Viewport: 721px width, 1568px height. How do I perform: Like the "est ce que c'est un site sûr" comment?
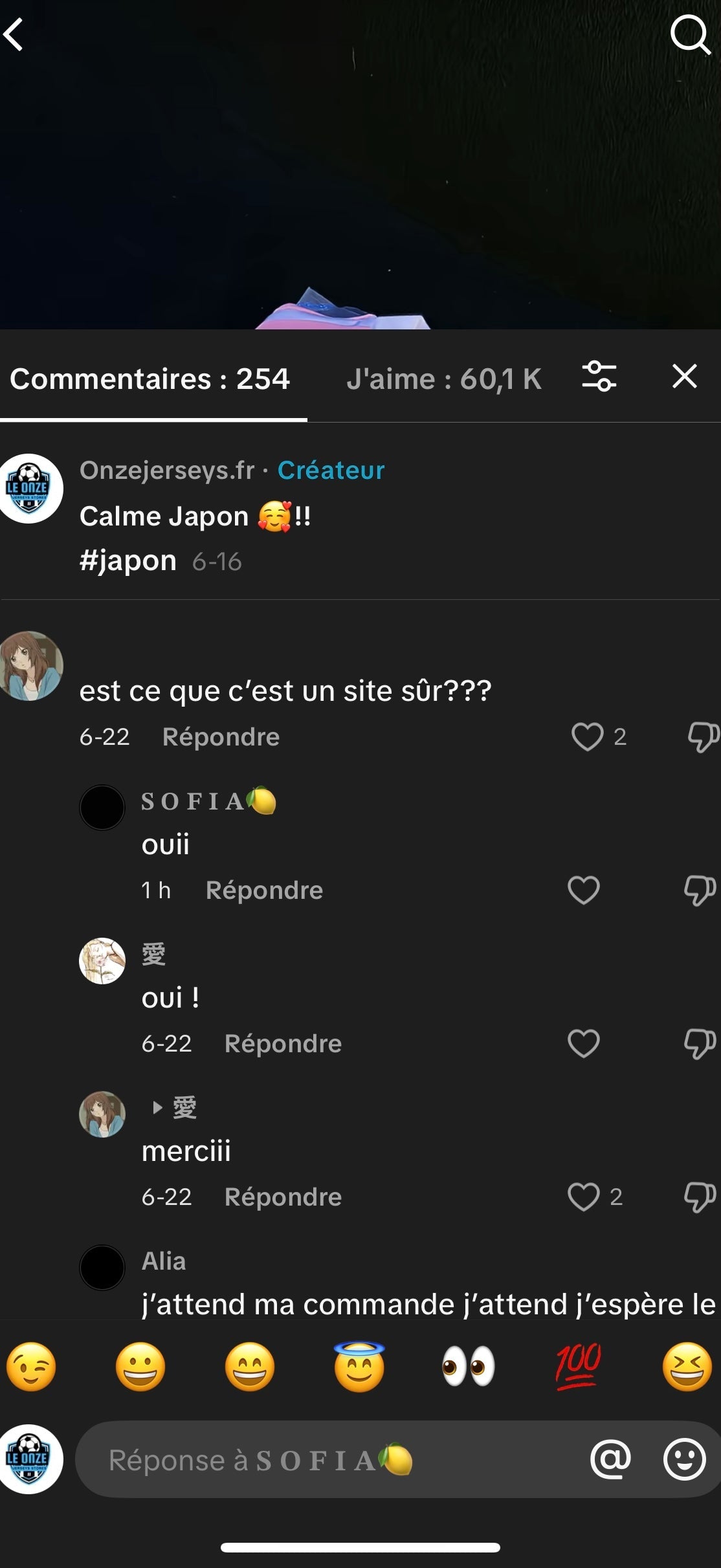(x=587, y=736)
